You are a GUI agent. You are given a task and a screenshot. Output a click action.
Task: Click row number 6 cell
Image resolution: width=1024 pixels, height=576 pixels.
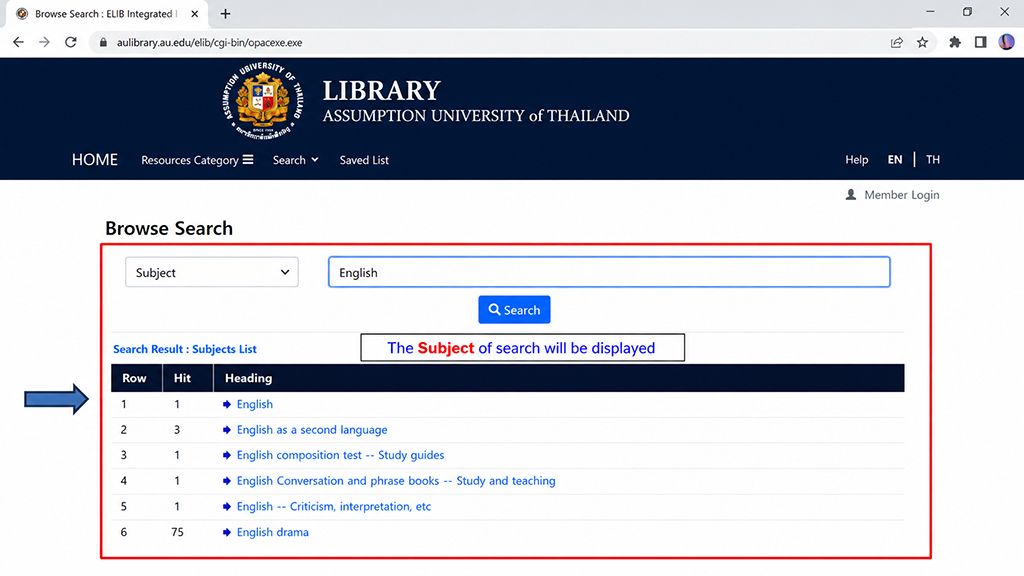click(123, 532)
